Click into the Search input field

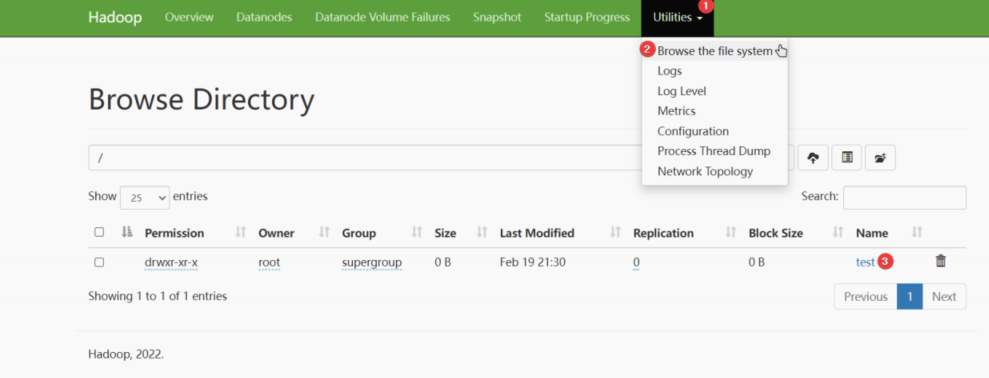tap(904, 198)
